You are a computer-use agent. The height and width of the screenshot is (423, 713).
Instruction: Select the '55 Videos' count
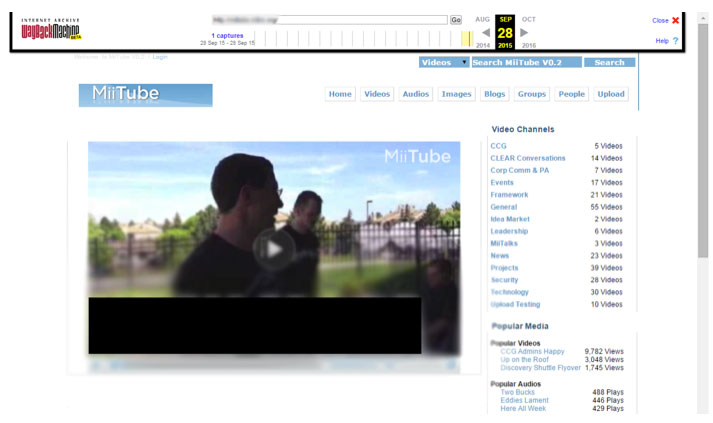(x=606, y=207)
